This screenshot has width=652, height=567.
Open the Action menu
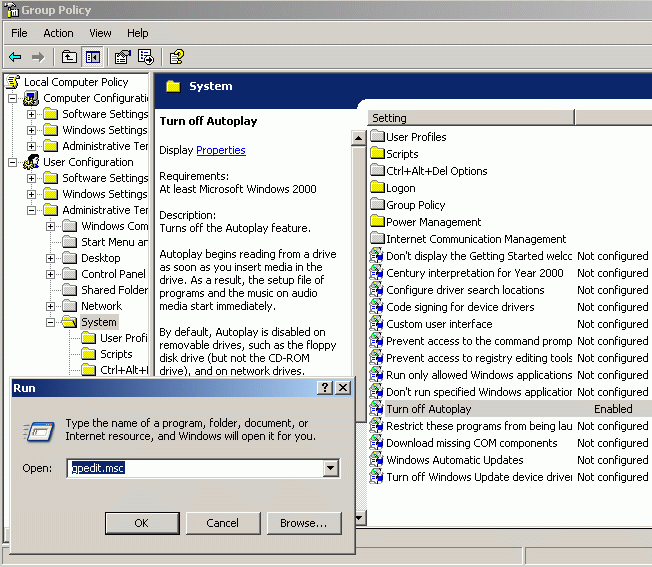coord(58,33)
